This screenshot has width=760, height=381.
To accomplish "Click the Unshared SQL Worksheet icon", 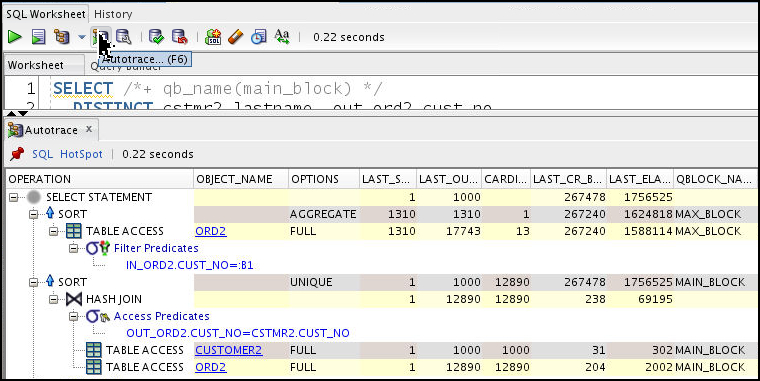I will tap(213, 37).
